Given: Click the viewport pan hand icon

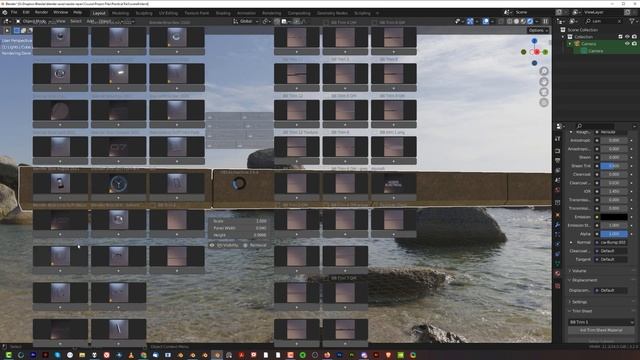Looking at the screenshot, I should point(544,82).
